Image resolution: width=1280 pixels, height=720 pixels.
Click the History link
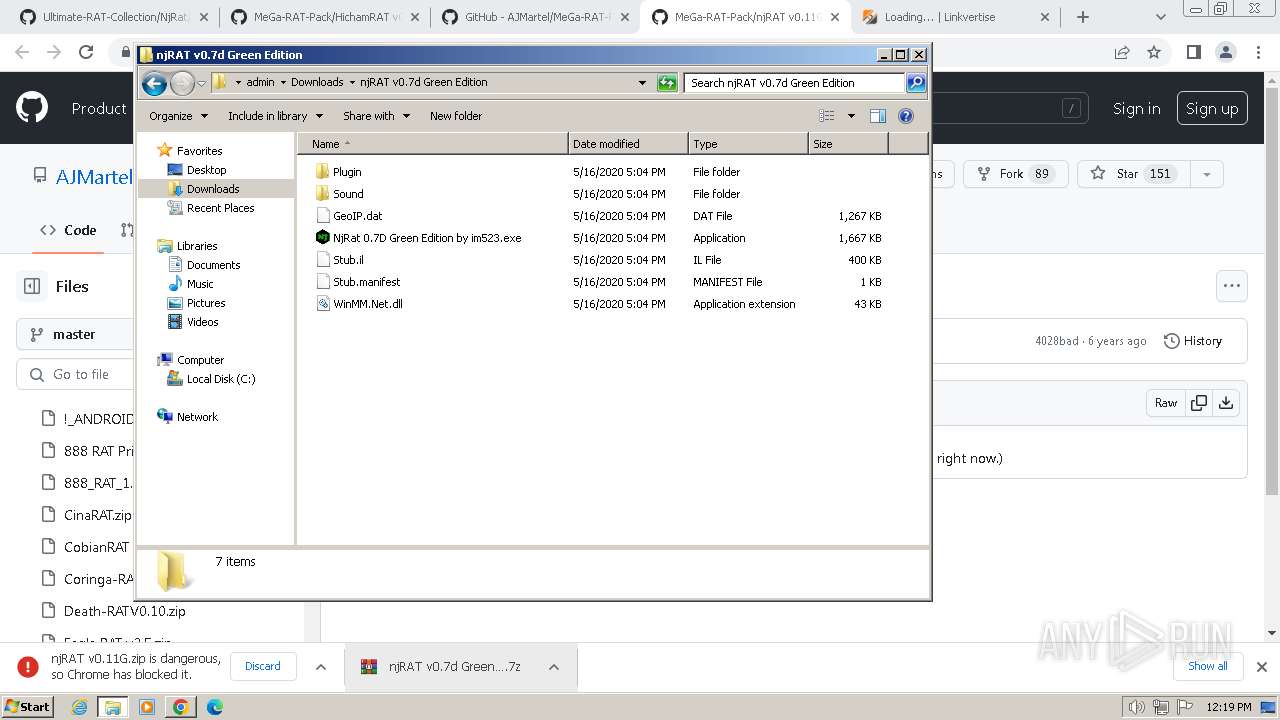1193,341
